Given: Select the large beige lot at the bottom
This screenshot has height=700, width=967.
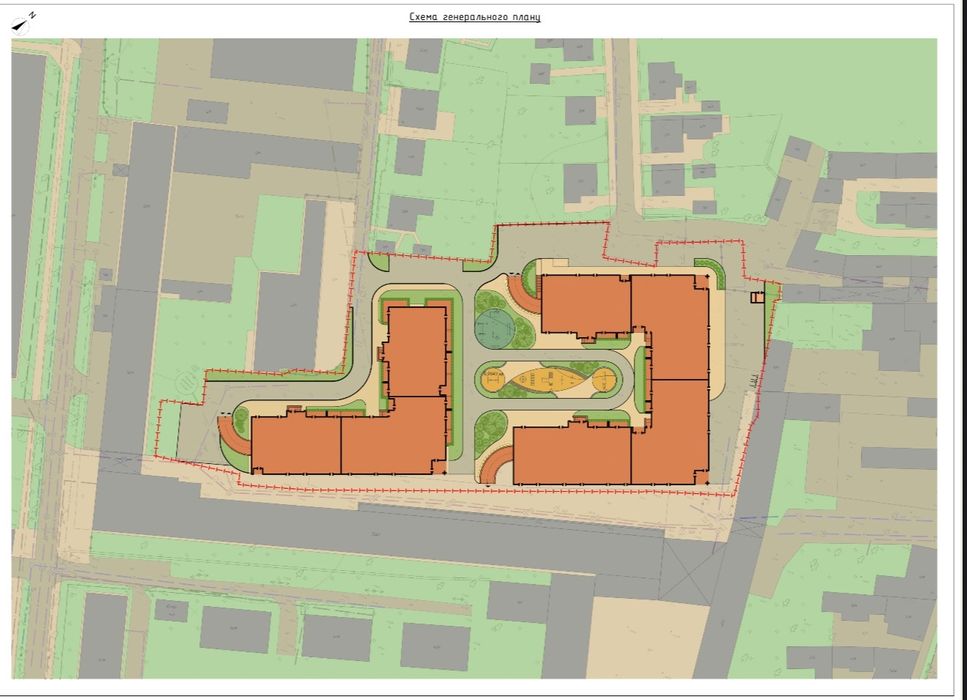Looking at the screenshot, I should point(648,638).
